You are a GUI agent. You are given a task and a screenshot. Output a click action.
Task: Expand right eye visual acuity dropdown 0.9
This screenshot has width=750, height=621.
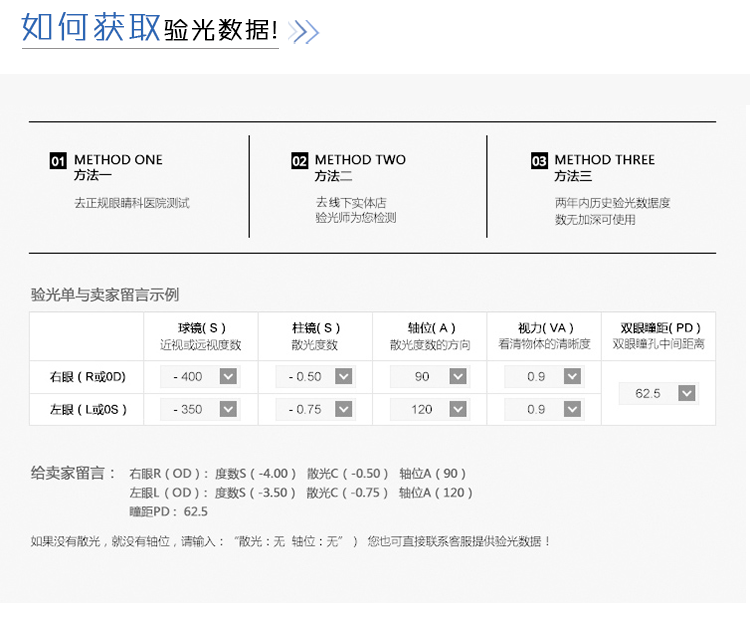coord(544,377)
